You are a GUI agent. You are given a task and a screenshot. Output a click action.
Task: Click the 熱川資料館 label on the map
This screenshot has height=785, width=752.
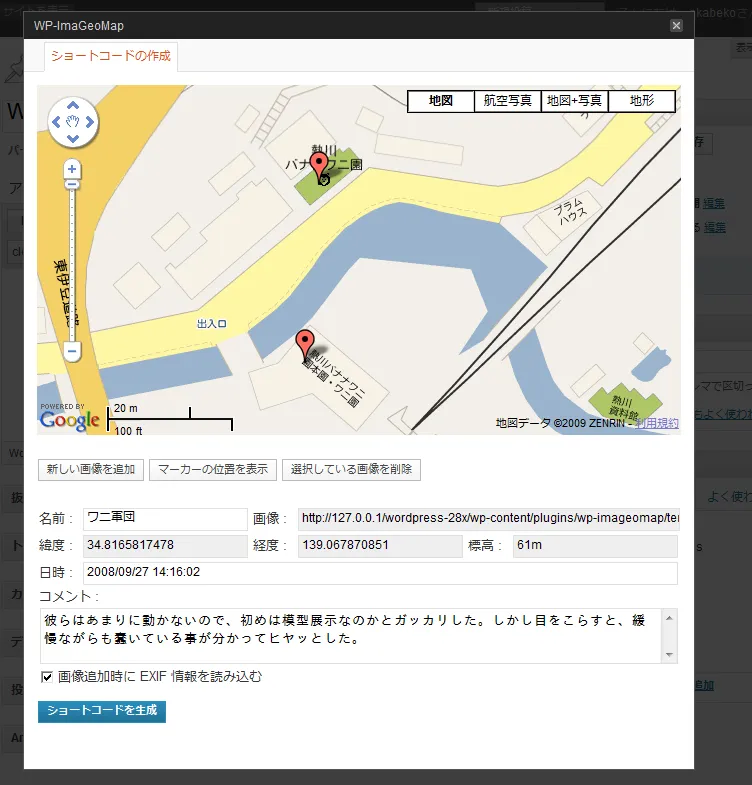[x=624, y=408]
